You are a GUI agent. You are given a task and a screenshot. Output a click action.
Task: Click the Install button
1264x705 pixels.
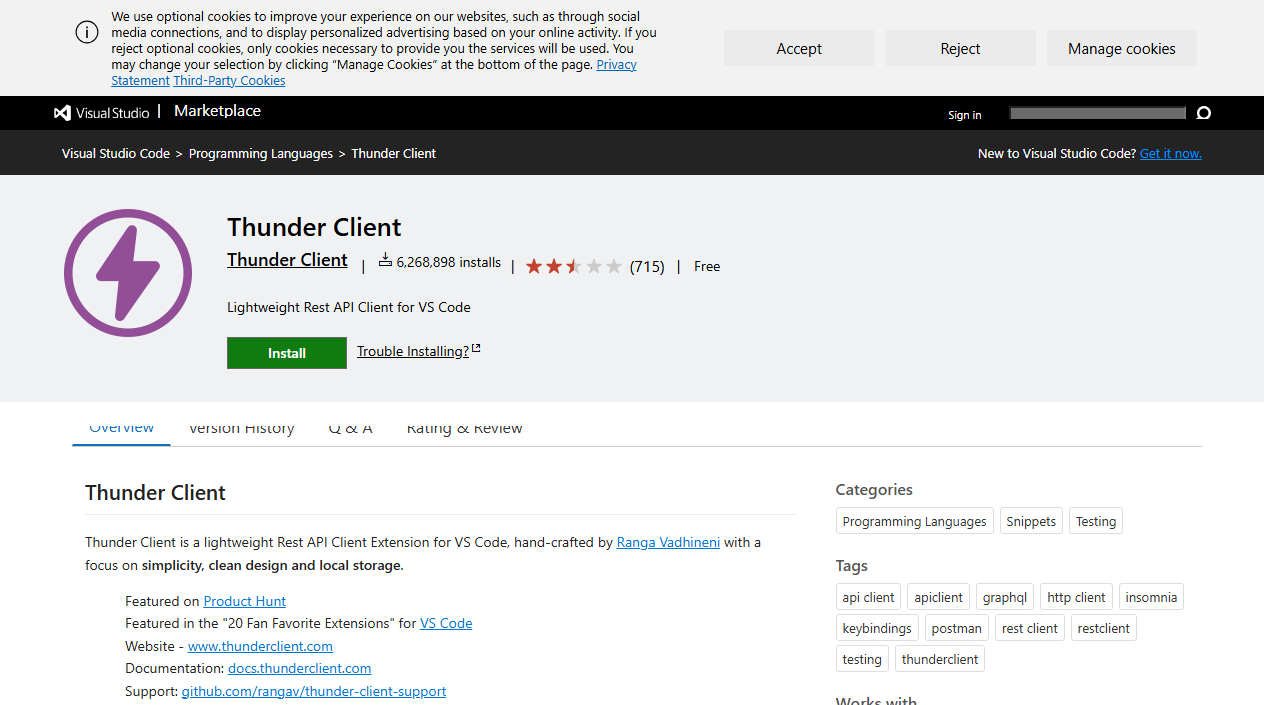pos(286,353)
